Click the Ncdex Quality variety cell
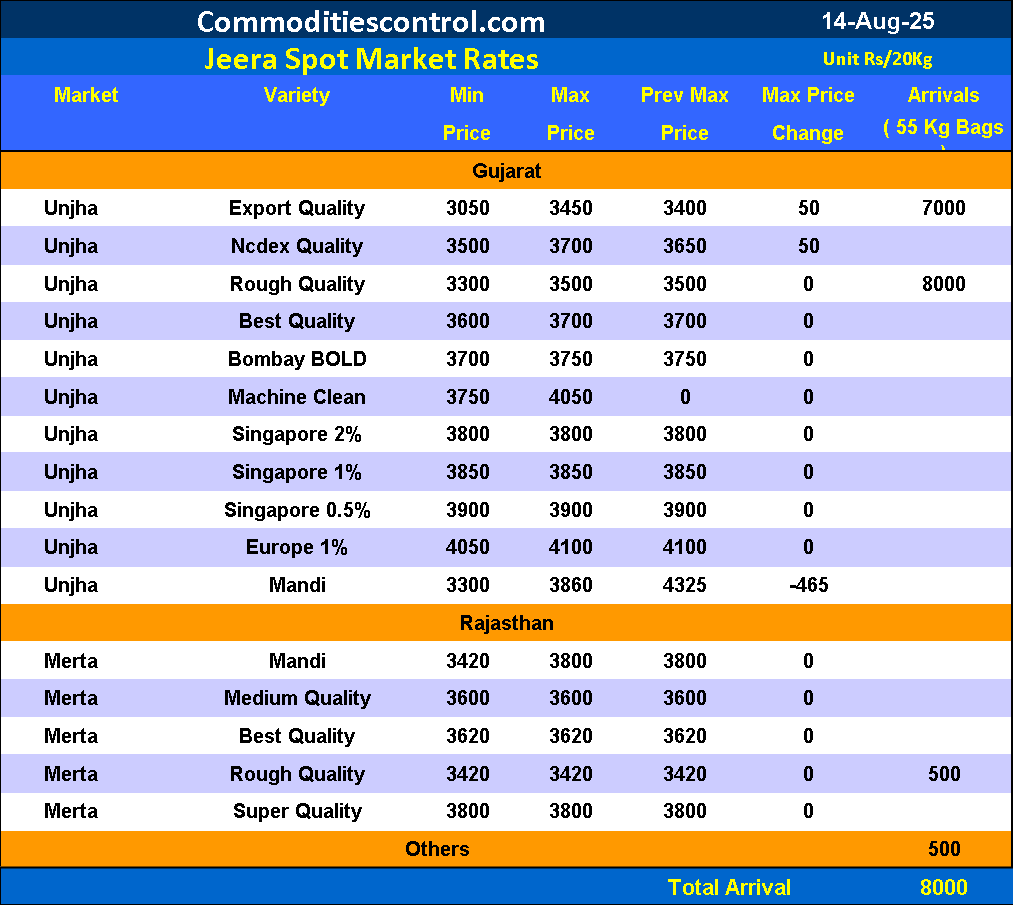Screen dimensions: 1015x905 297,246
